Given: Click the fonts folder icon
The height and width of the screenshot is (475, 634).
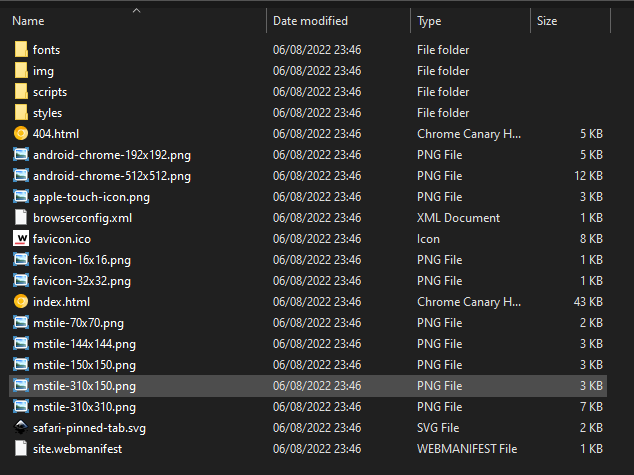Looking at the screenshot, I should [21, 49].
